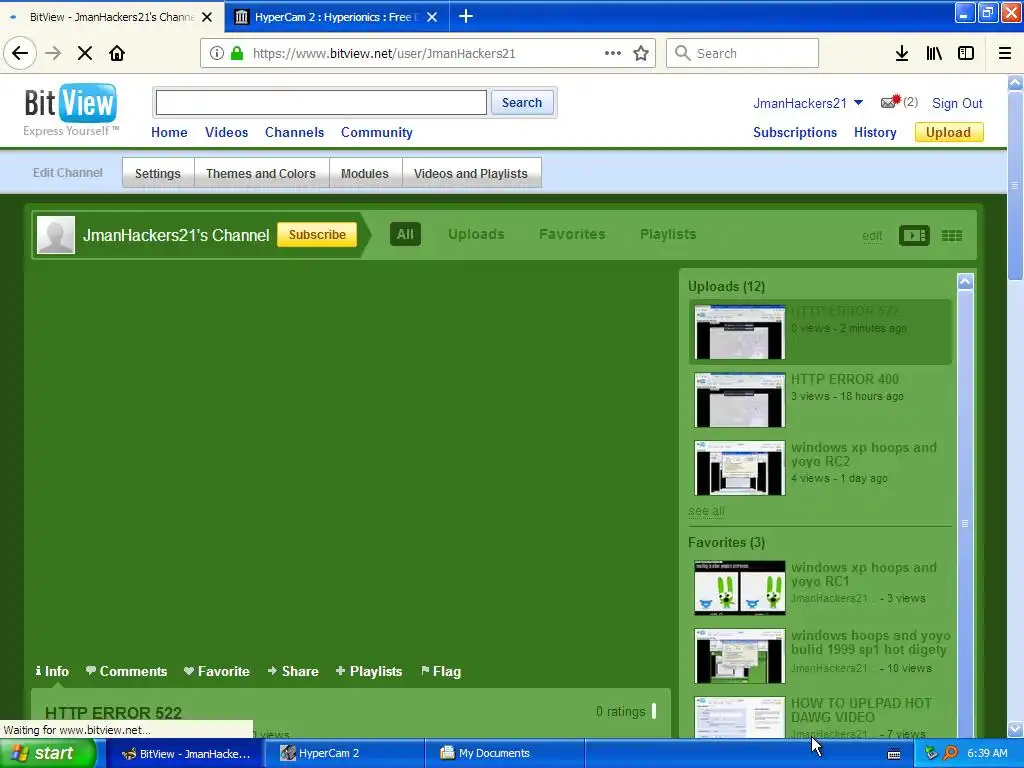Select the Playlists channel filter
The height and width of the screenshot is (768, 1024).
[668, 234]
